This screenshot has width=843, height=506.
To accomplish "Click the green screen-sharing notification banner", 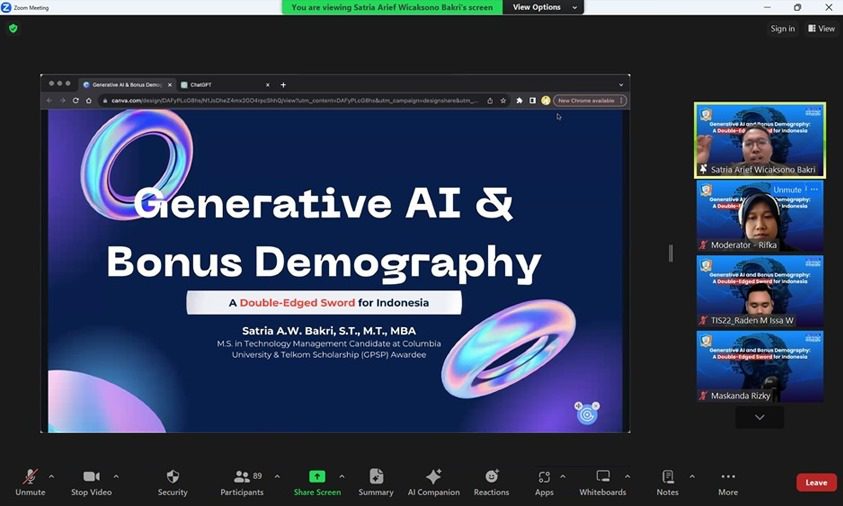I will [x=392, y=8].
